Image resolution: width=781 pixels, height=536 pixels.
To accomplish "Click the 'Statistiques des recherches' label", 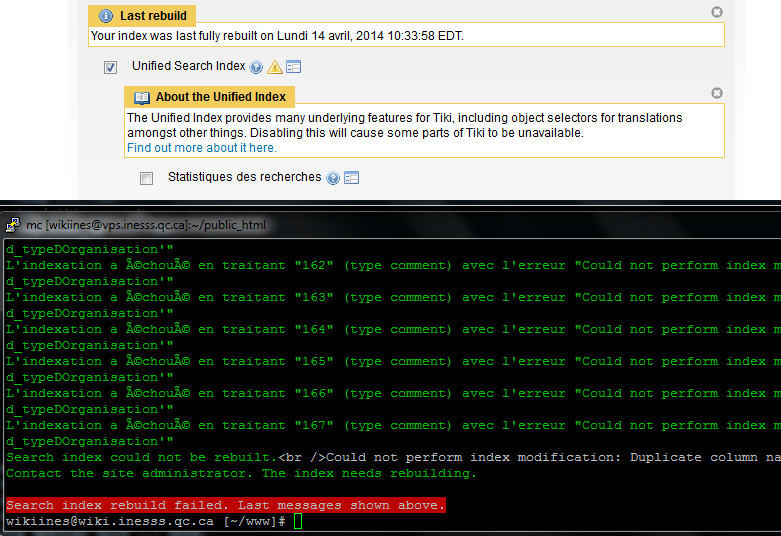I will tap(245, 177).
